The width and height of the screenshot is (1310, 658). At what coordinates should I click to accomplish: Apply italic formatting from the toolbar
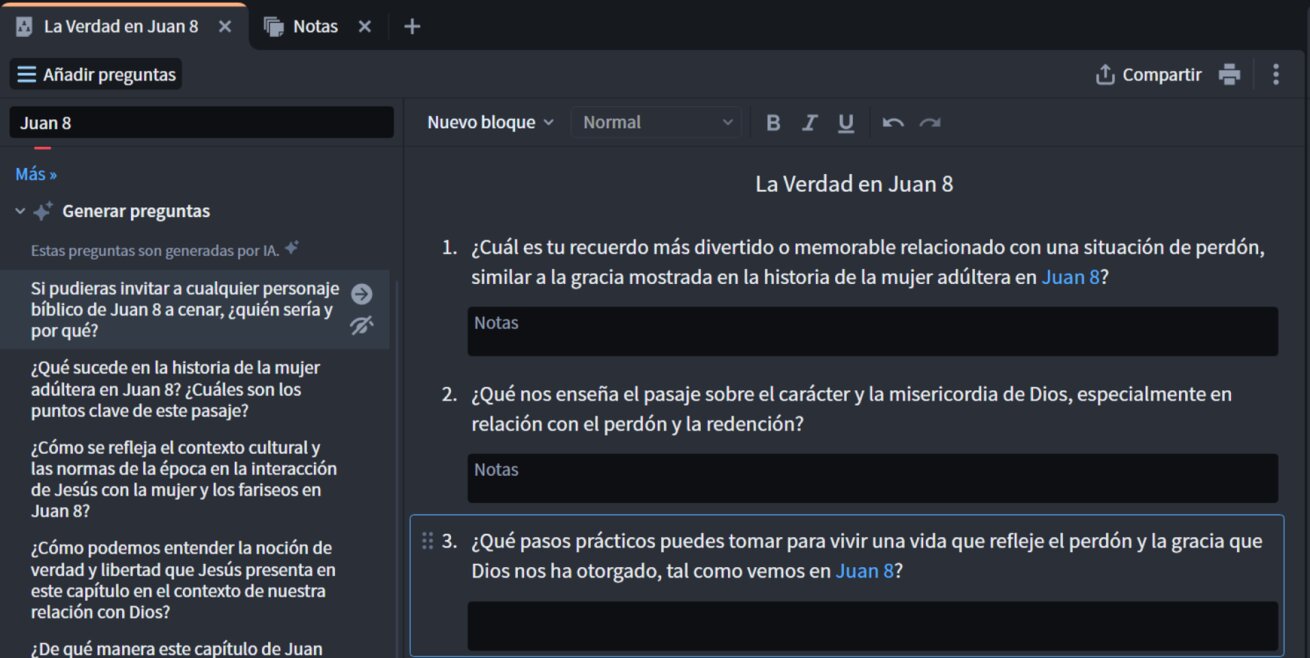[809, 123]
